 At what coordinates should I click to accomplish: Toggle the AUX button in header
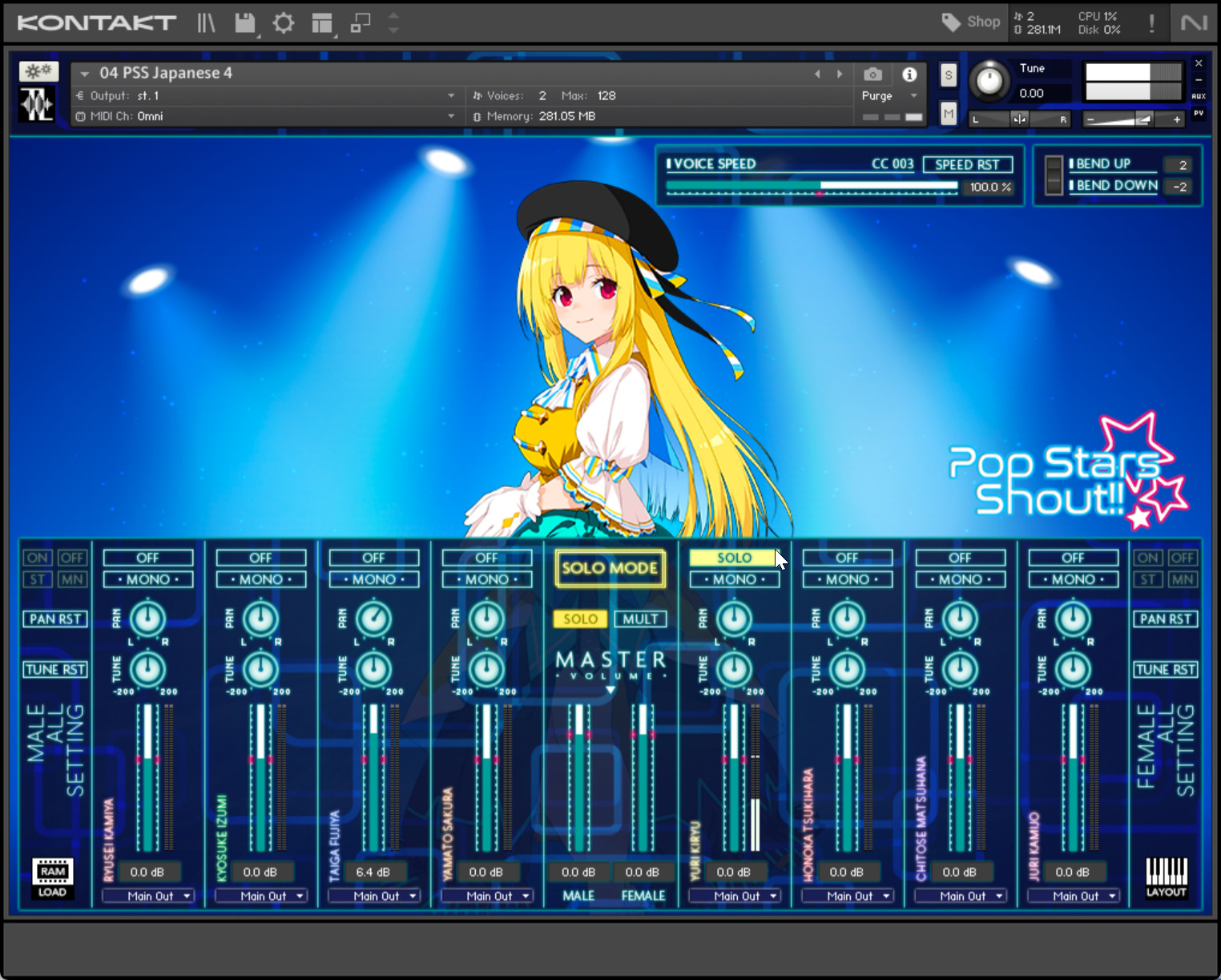(1199, 96)
